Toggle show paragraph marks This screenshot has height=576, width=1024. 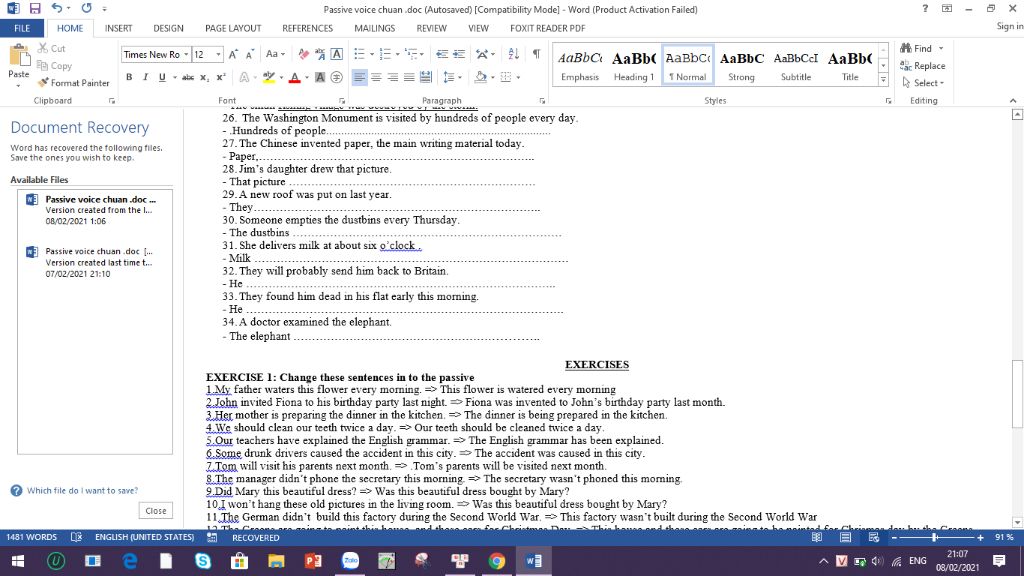pyautogui.click(x=536, y=54)
